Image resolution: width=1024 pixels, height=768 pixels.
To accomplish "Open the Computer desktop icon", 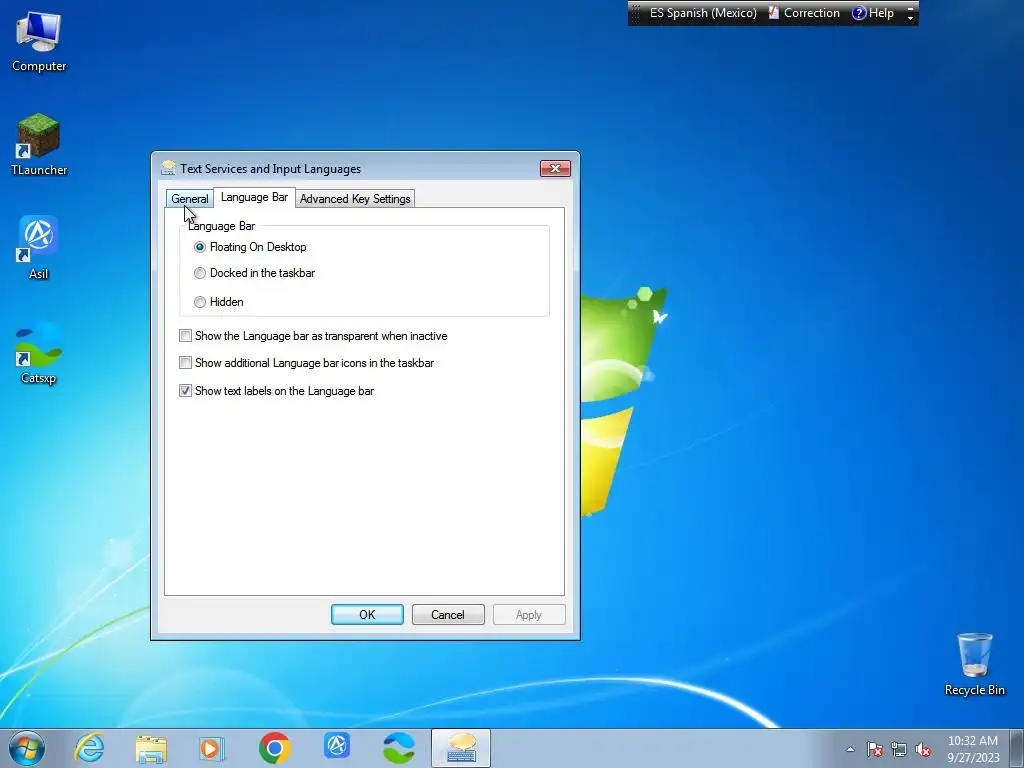I will coord(39,42).
